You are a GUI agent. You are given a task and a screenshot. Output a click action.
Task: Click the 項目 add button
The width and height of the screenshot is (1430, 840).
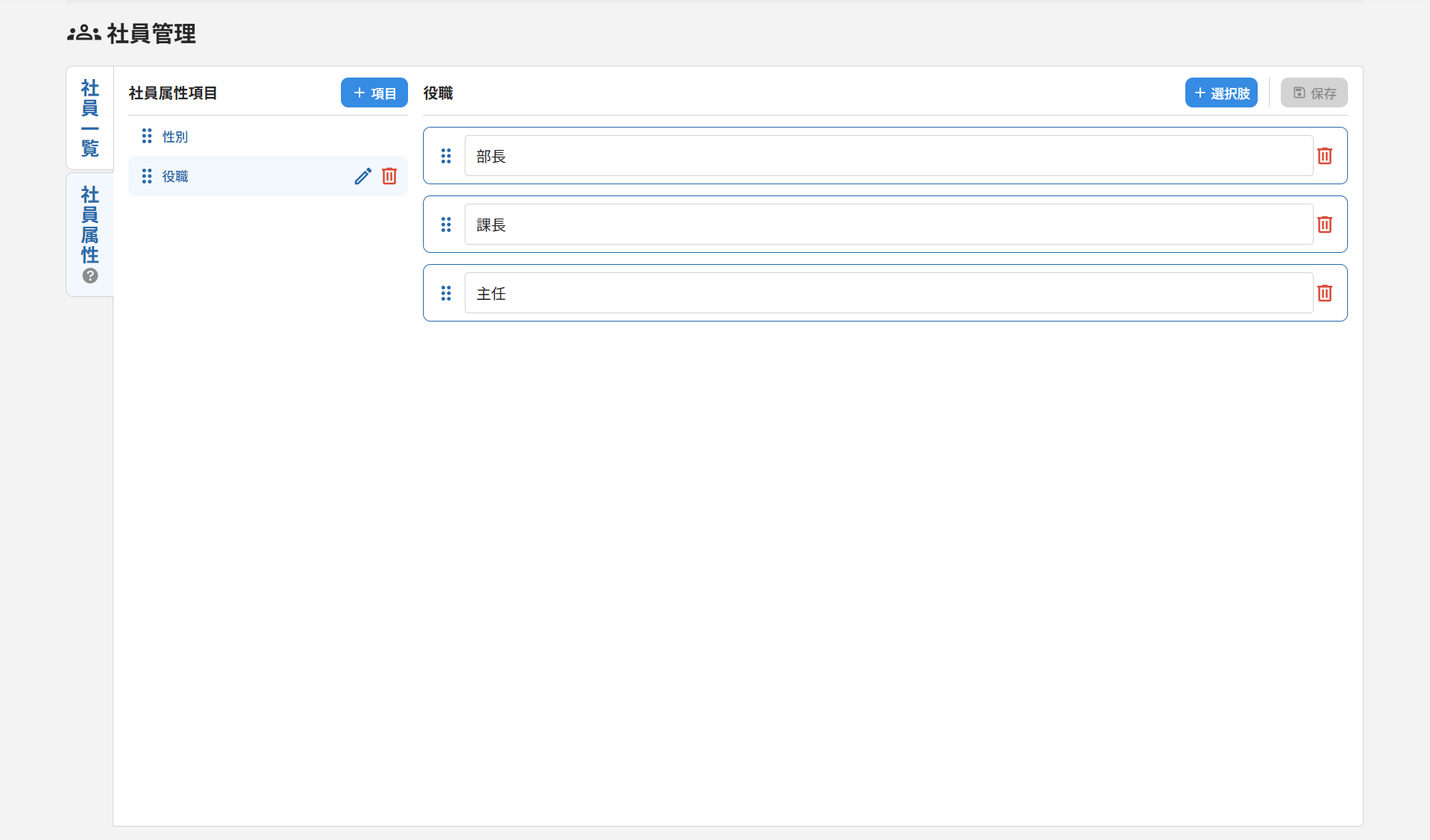pyautogui.click(x=373, y=93)
